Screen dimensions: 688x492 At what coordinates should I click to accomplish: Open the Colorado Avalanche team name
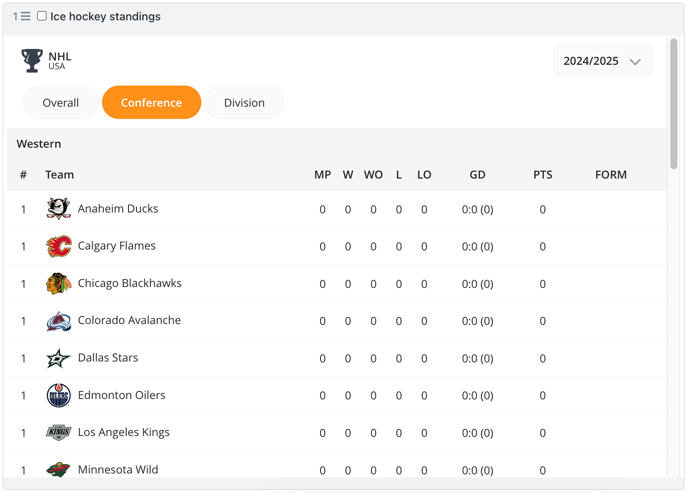pos(129,320)
